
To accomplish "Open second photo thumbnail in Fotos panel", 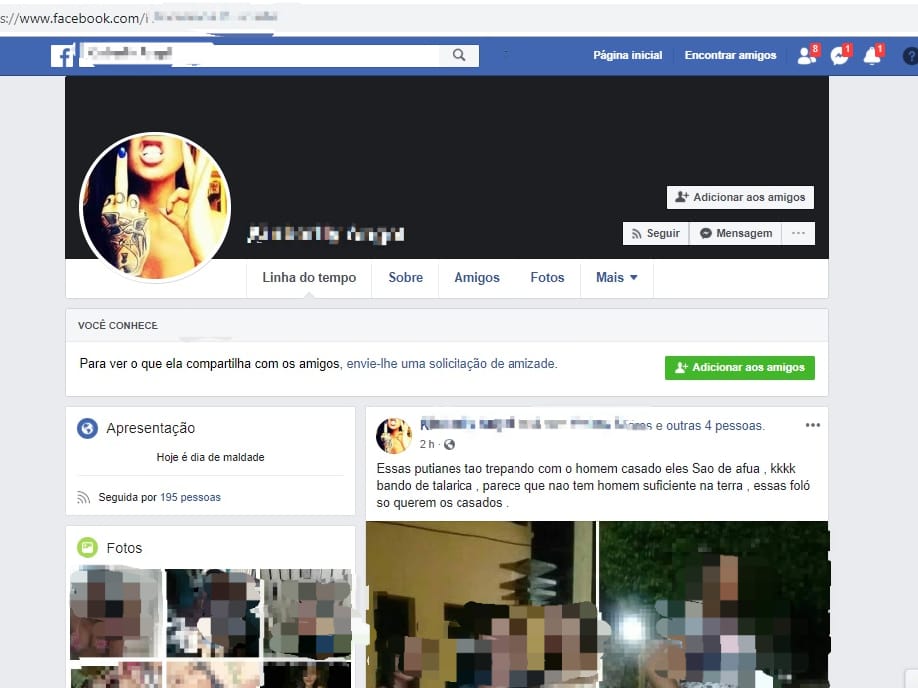I will 213,613.
